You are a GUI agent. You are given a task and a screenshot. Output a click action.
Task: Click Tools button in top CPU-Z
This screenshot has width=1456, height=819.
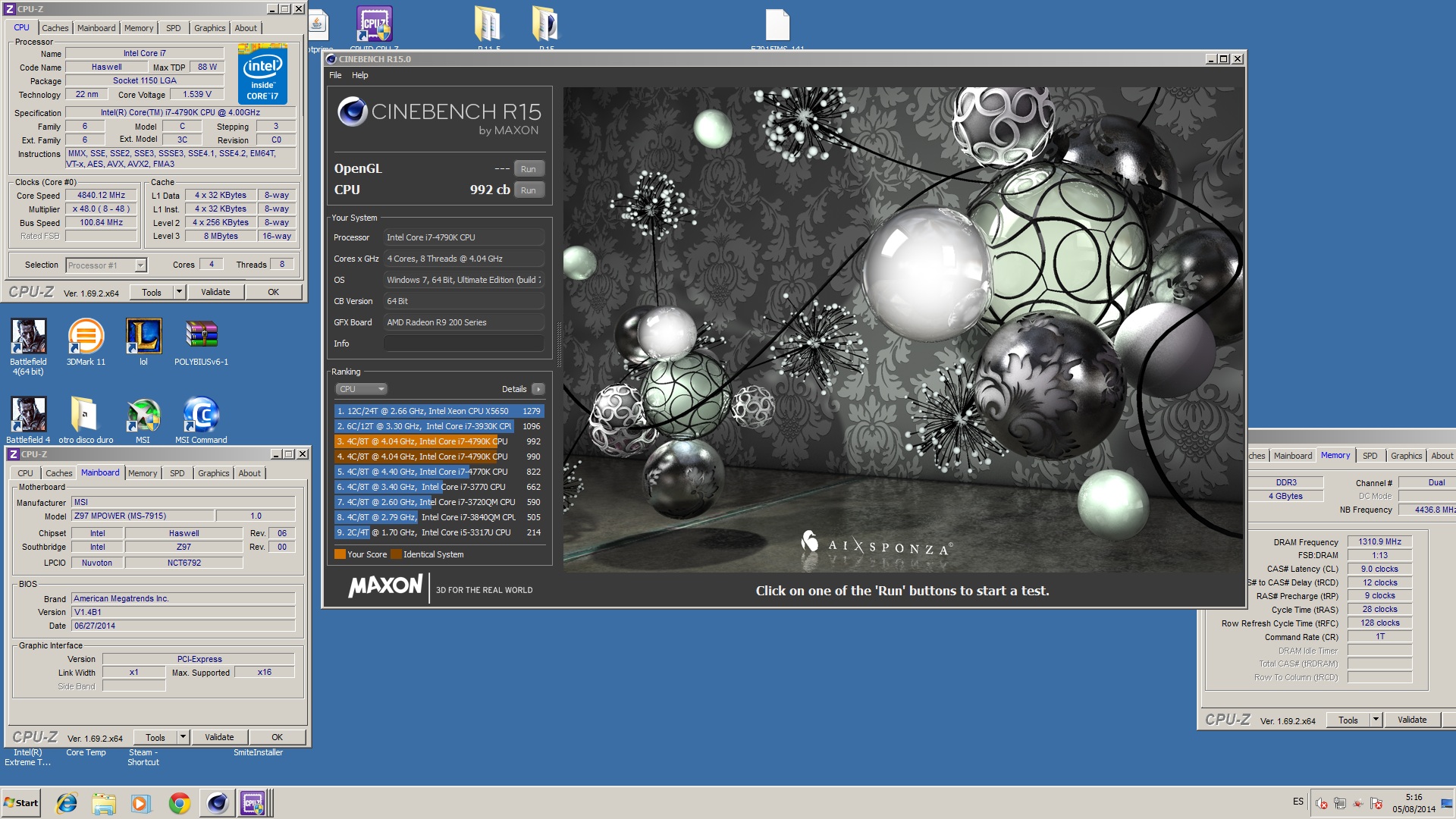(x=152, y=292)
